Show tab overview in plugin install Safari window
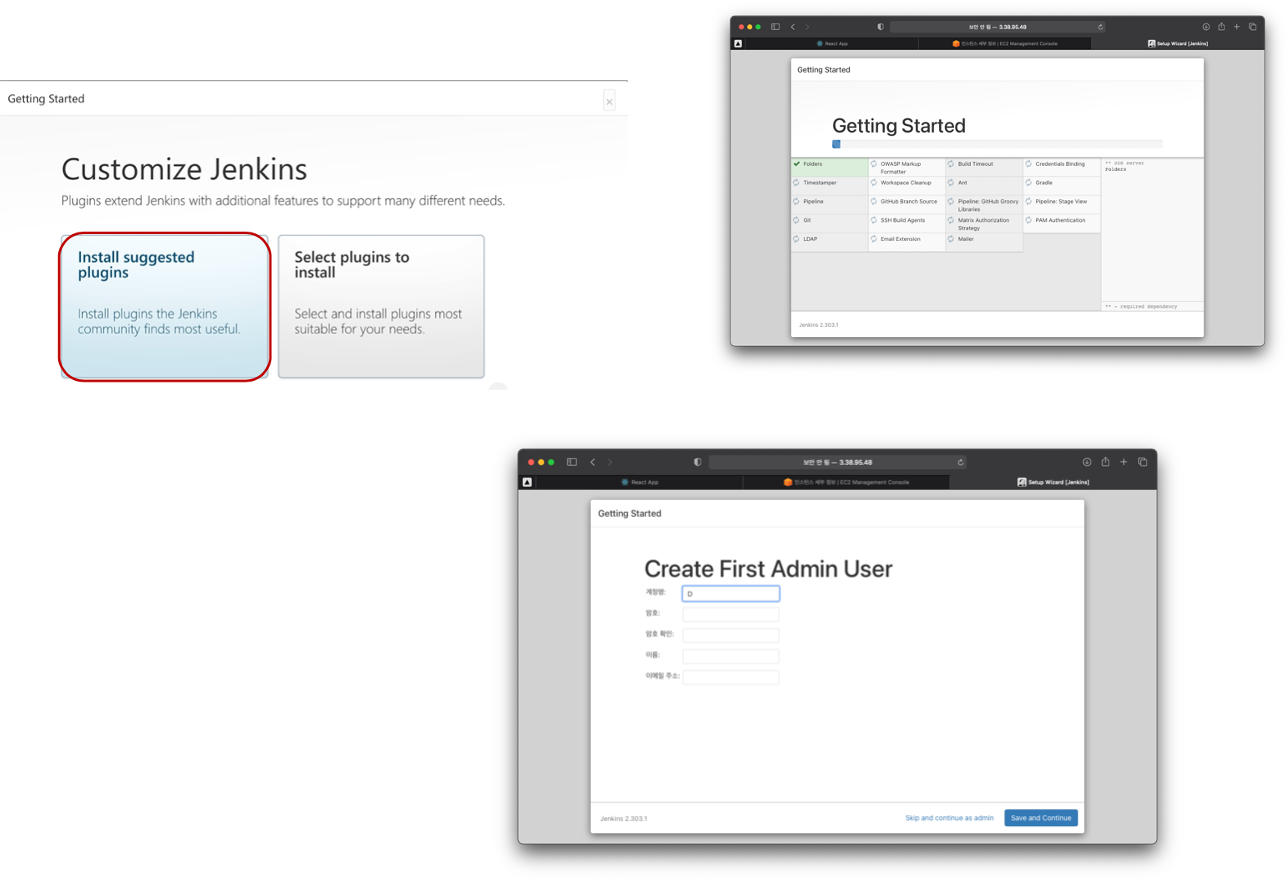 [1252, 27]
